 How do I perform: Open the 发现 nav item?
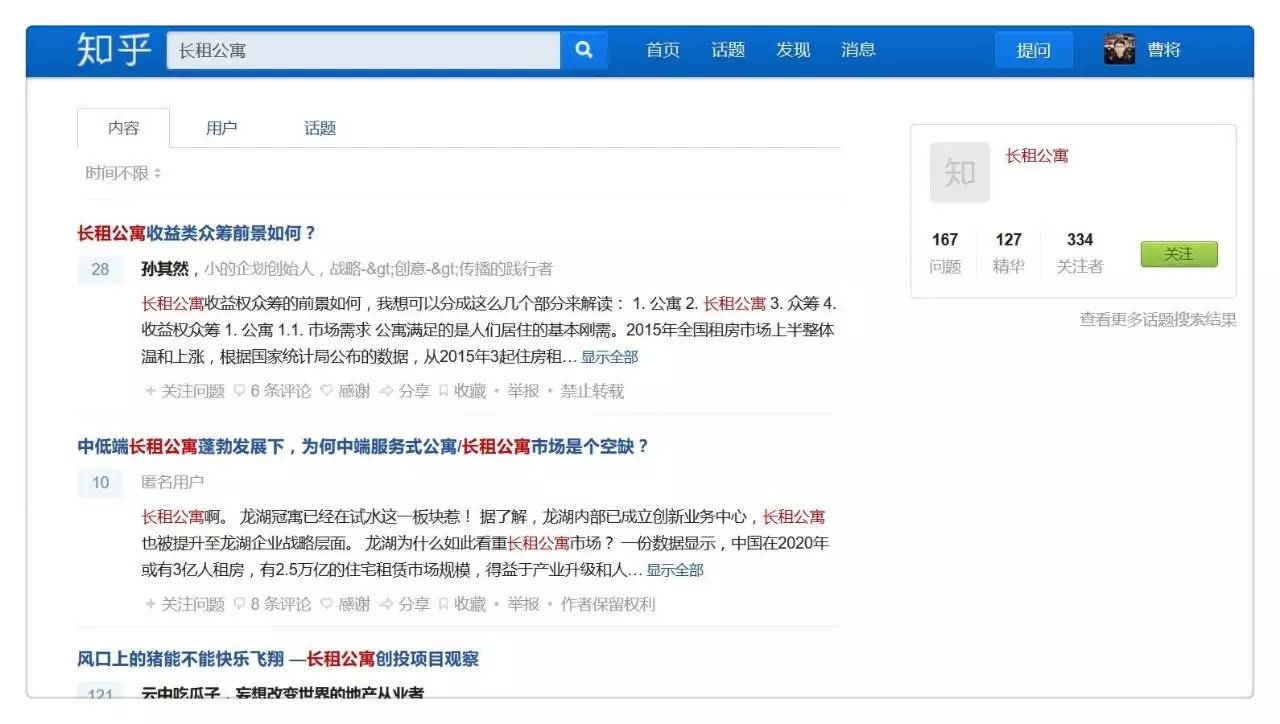click(x=793, y=50)
